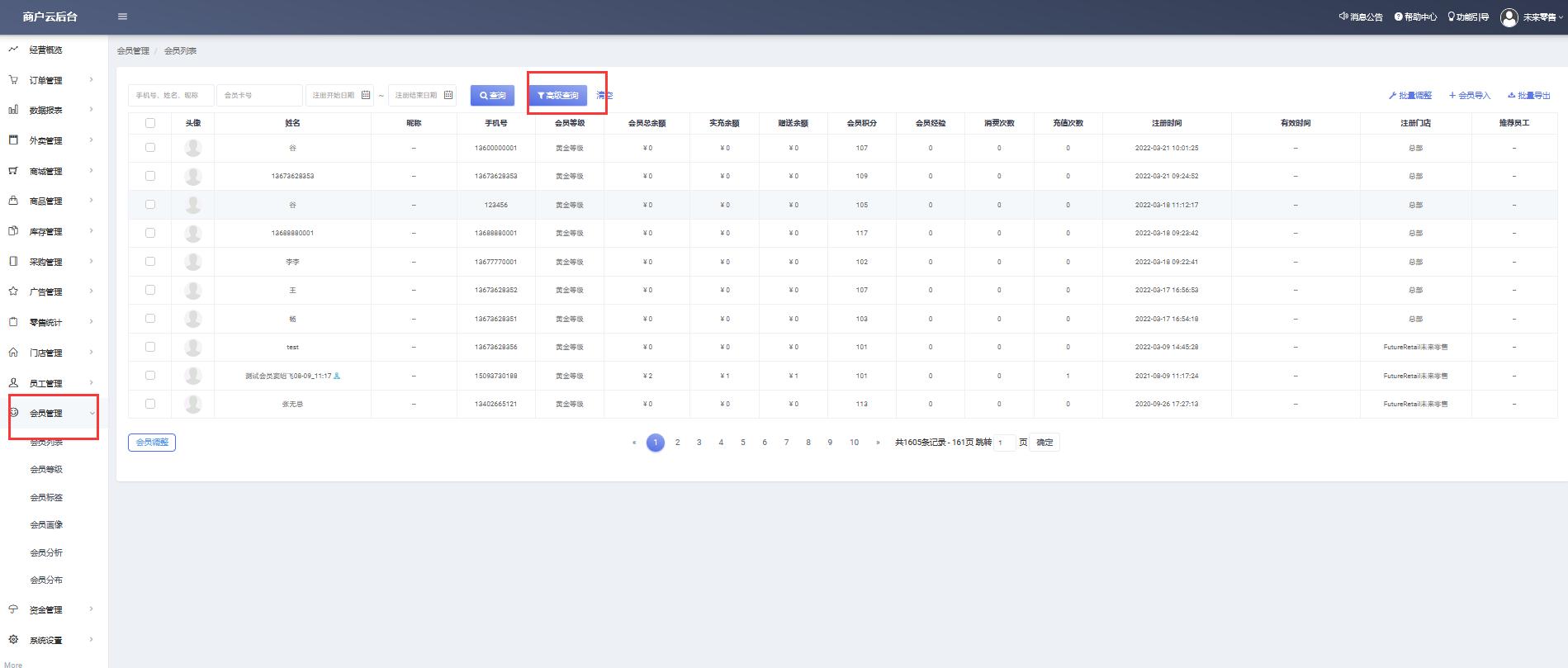Click the 确定 jump-page button

pos(1045,443)
